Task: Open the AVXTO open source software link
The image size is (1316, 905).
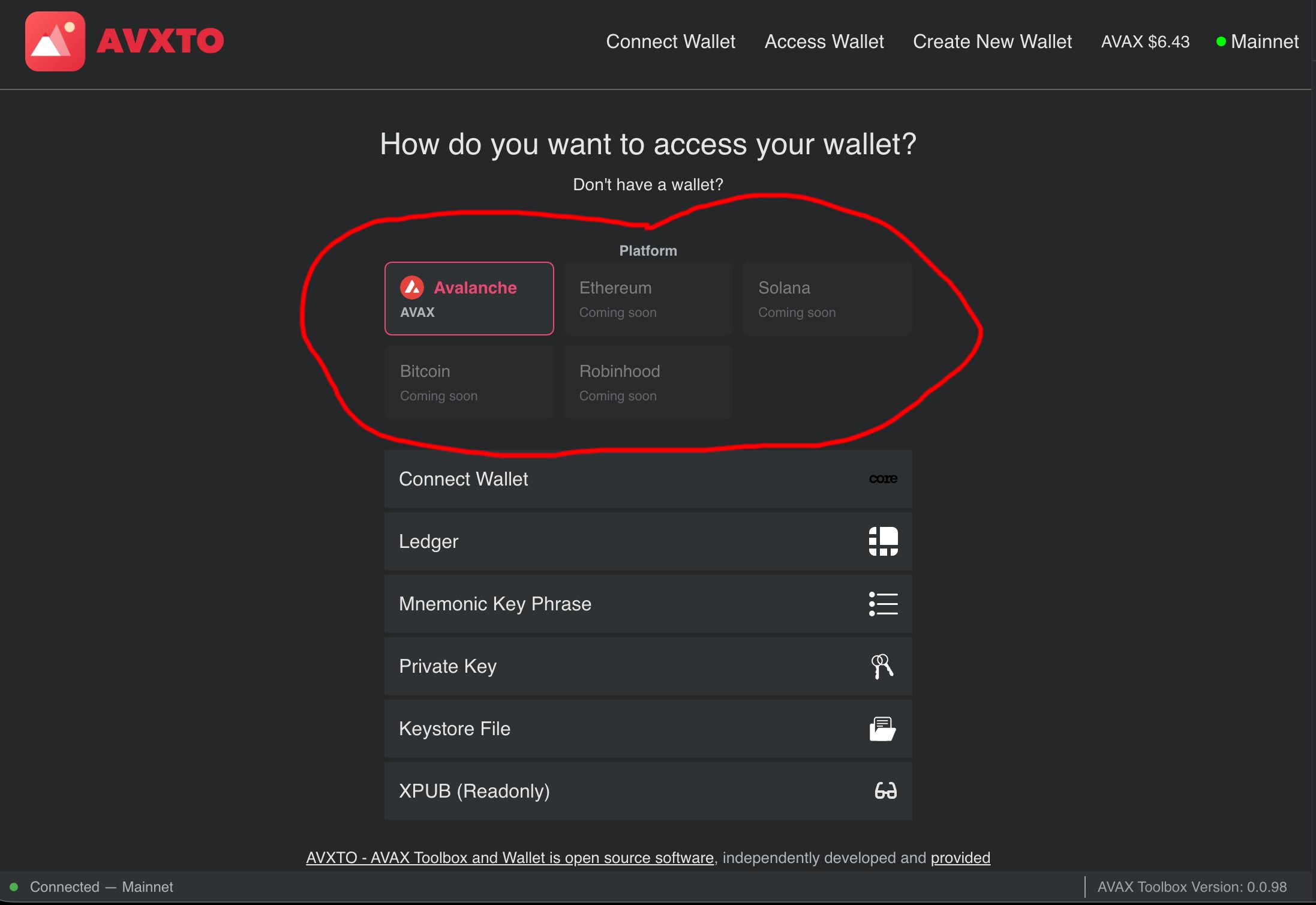Action: coord(510,858)
